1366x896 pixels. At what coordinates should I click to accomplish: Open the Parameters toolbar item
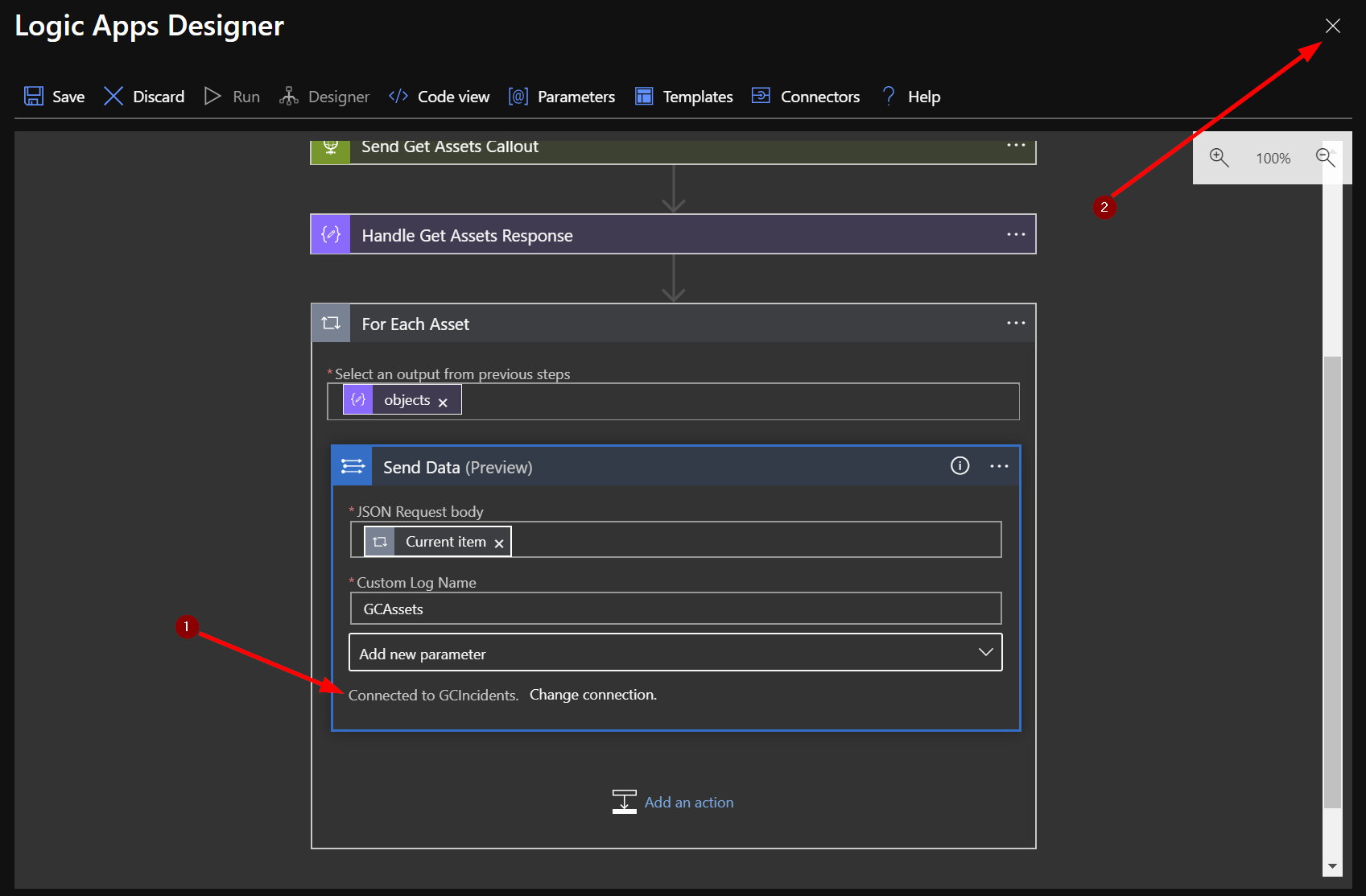point(562,97)
